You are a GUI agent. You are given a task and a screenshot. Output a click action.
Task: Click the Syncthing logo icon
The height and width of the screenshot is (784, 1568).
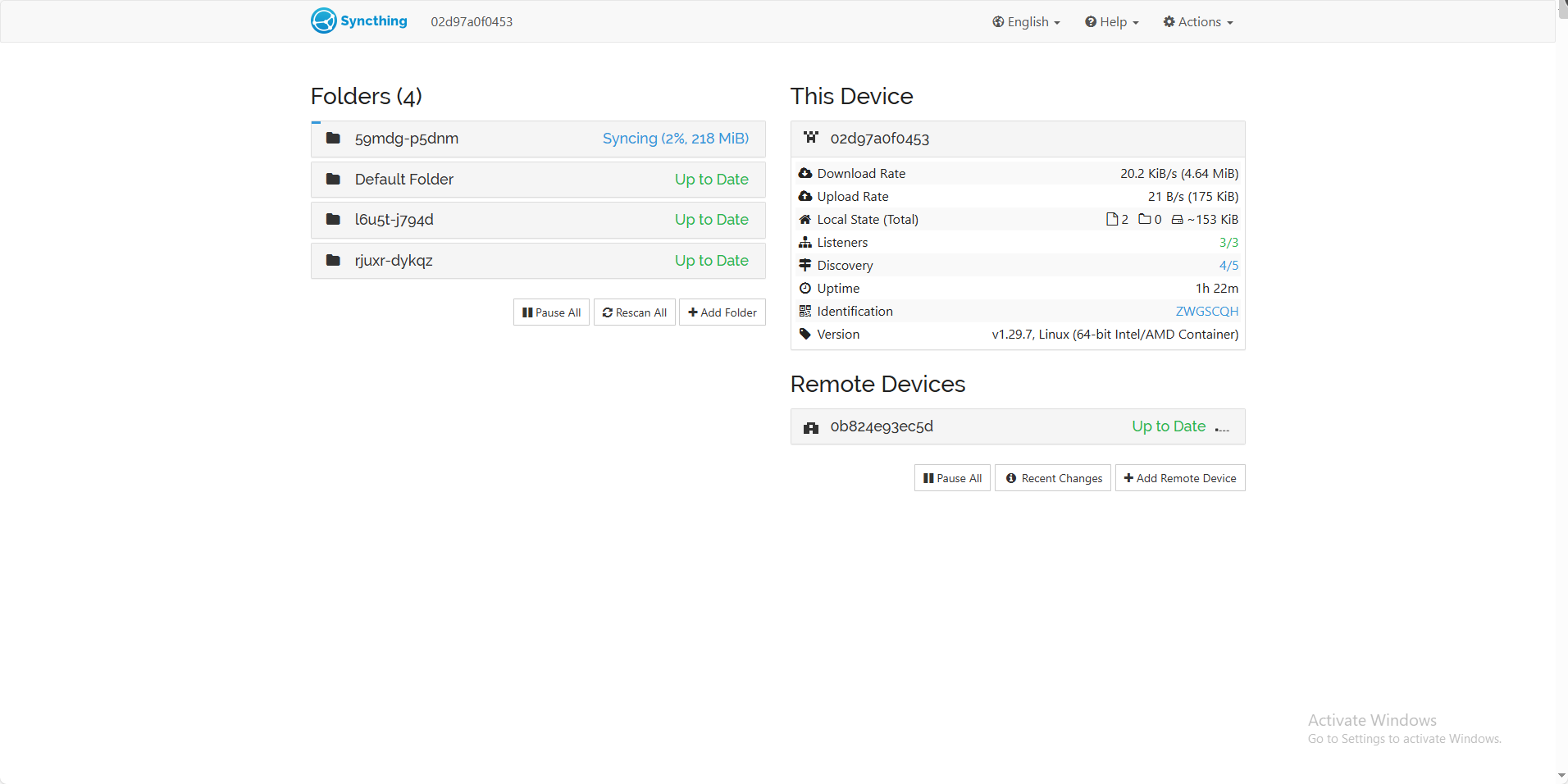[x=323, y=21]
